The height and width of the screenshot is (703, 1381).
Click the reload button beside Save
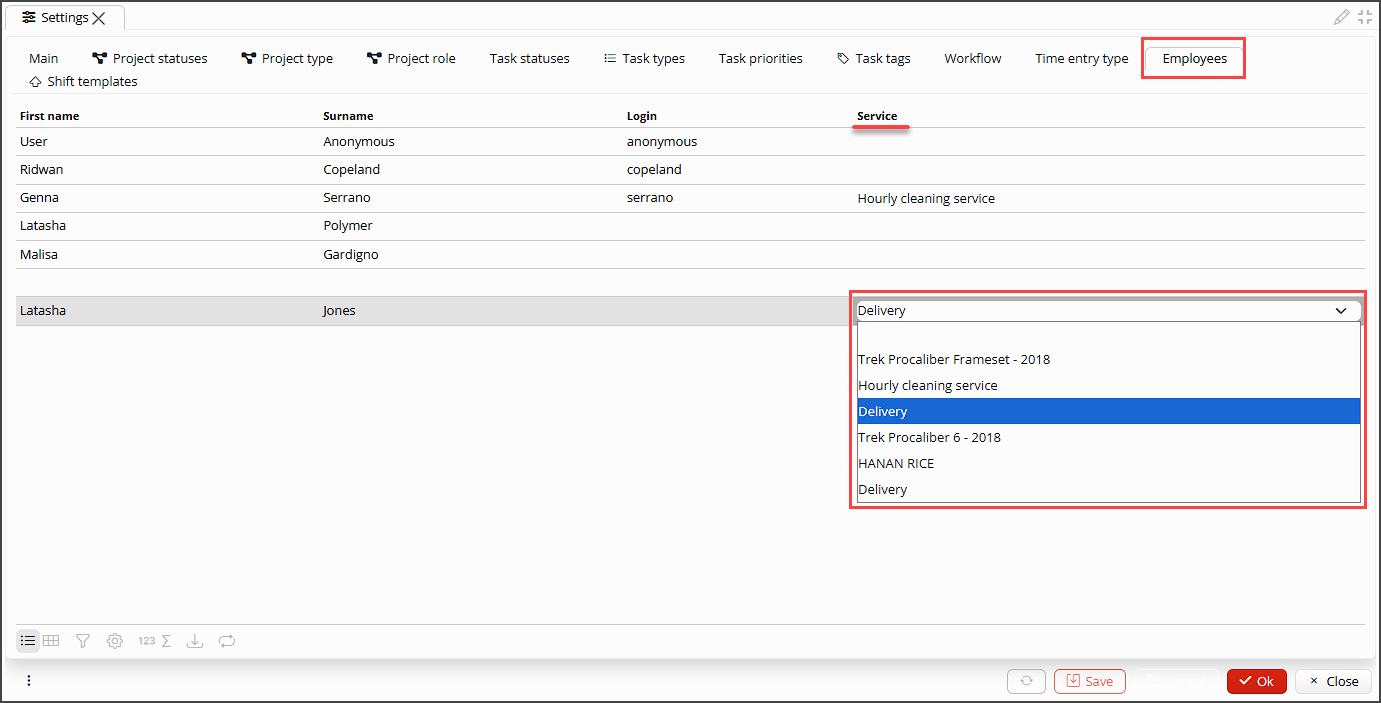pyautogui.click(x=1026, y=681)
